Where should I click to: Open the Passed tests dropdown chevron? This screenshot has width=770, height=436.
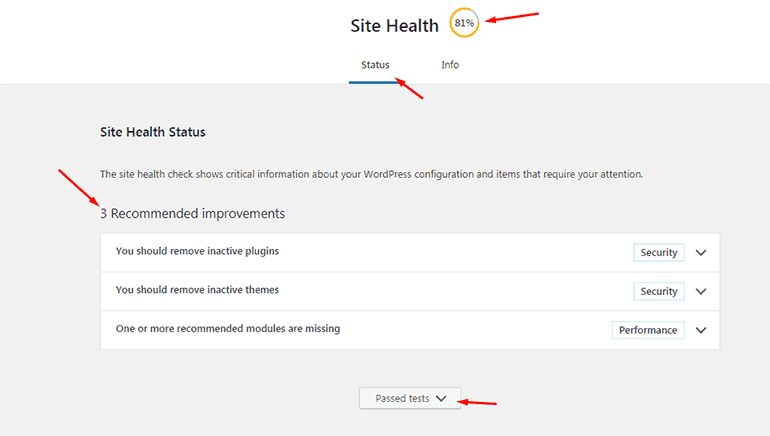[441, 398]
